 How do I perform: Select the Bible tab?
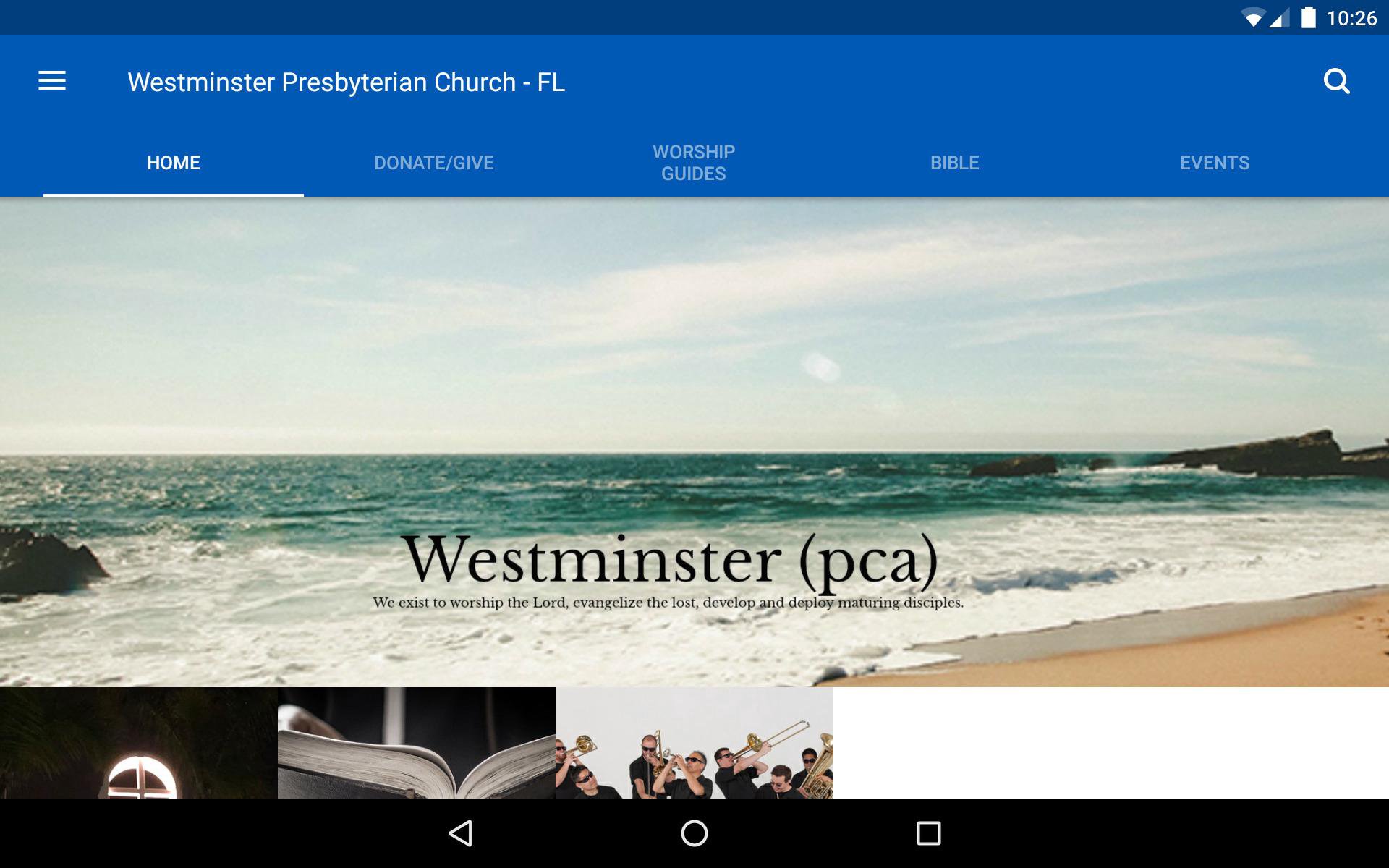[x=955, y=163]
